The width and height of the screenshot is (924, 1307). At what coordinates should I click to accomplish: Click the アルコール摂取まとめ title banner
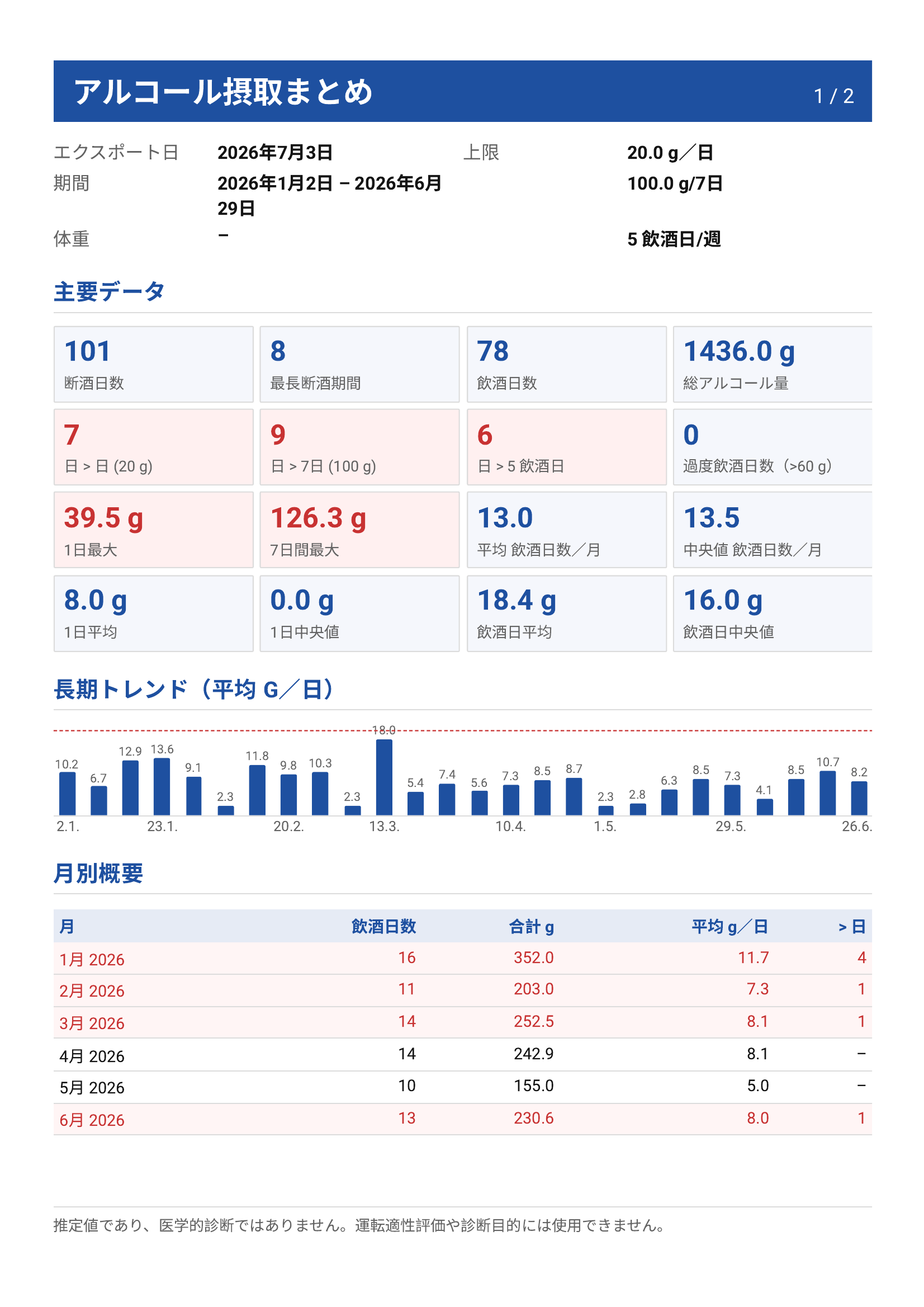click(x=463, y=91)
